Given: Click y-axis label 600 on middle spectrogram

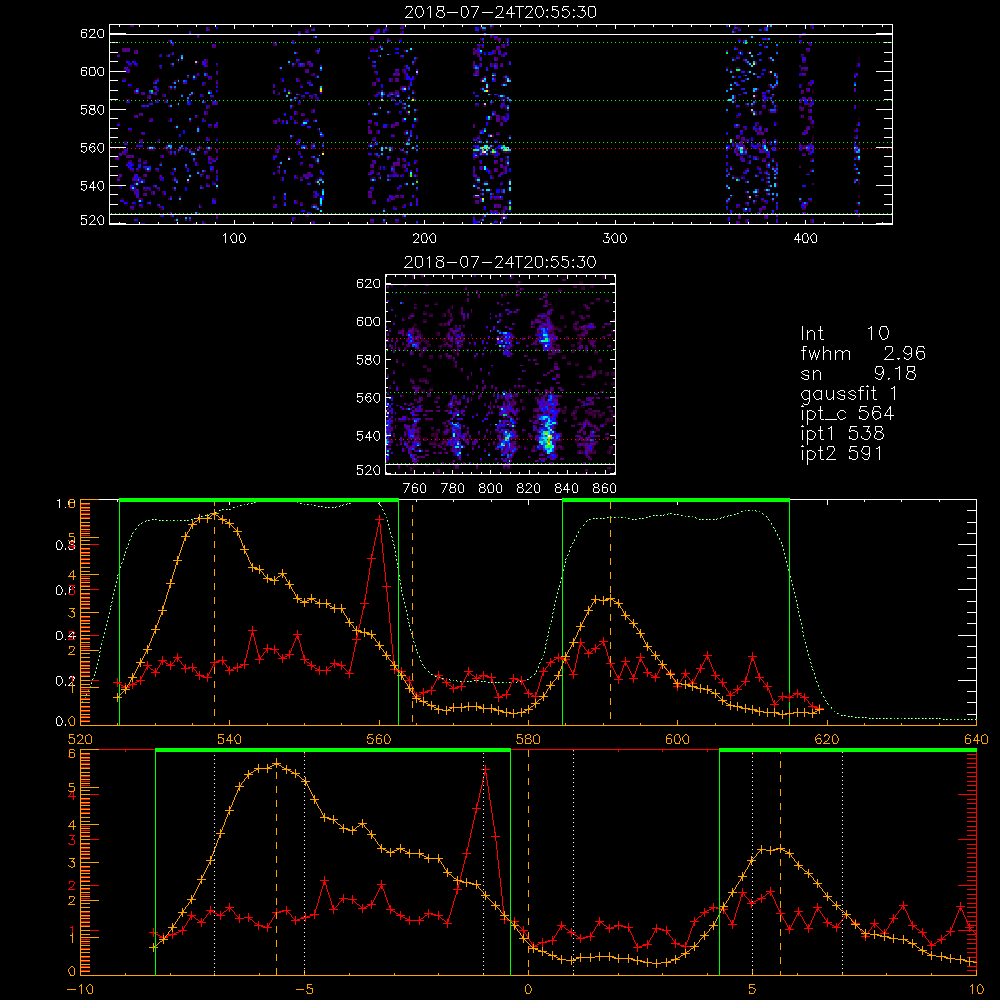Looking at the screenshot, I should (x=368, y=321).
